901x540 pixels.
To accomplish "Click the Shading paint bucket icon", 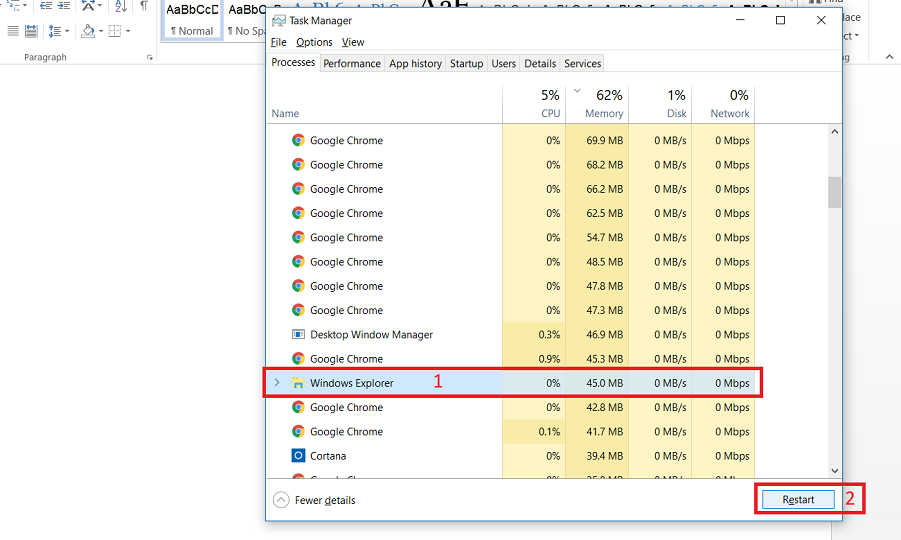I will pyautogui.click(x=87, y=30).
